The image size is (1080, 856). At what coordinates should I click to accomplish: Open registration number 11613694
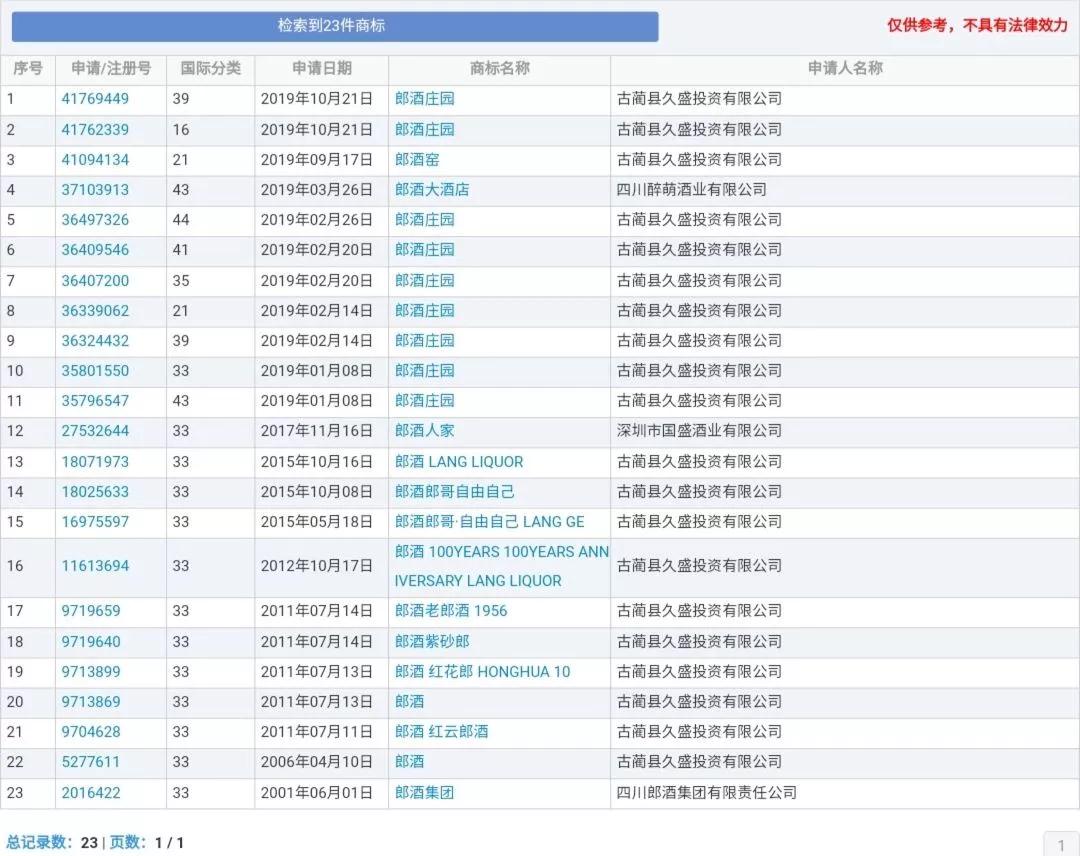(x=95, y=566)
